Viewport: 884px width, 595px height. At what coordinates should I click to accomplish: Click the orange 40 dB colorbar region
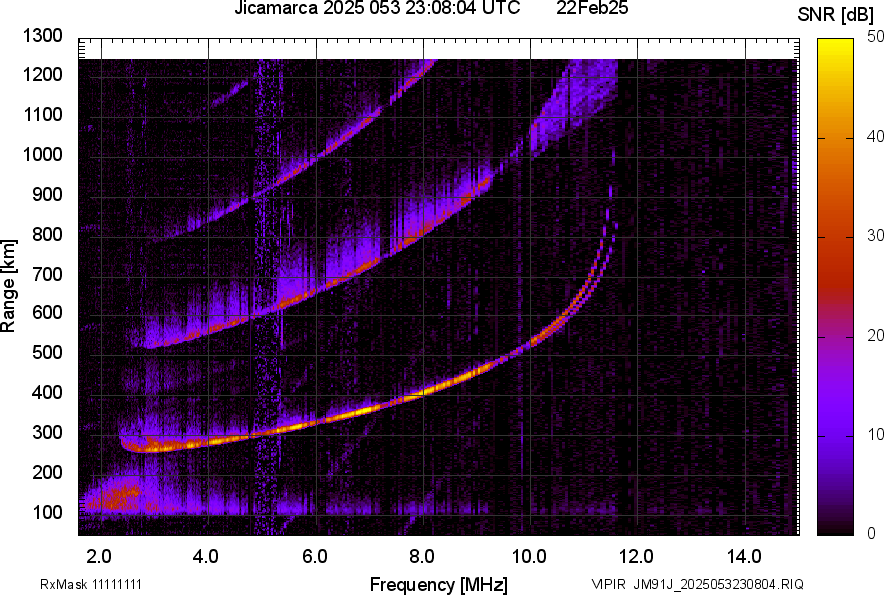click(836, 138)
